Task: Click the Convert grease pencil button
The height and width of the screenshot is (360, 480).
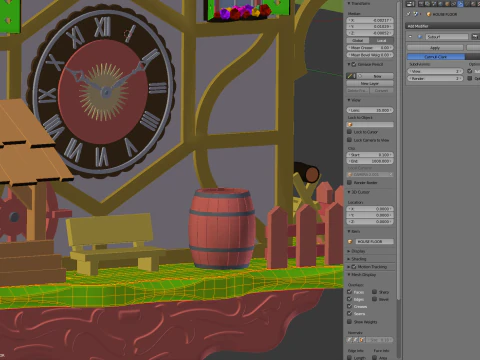Action: tap(381, 91)
